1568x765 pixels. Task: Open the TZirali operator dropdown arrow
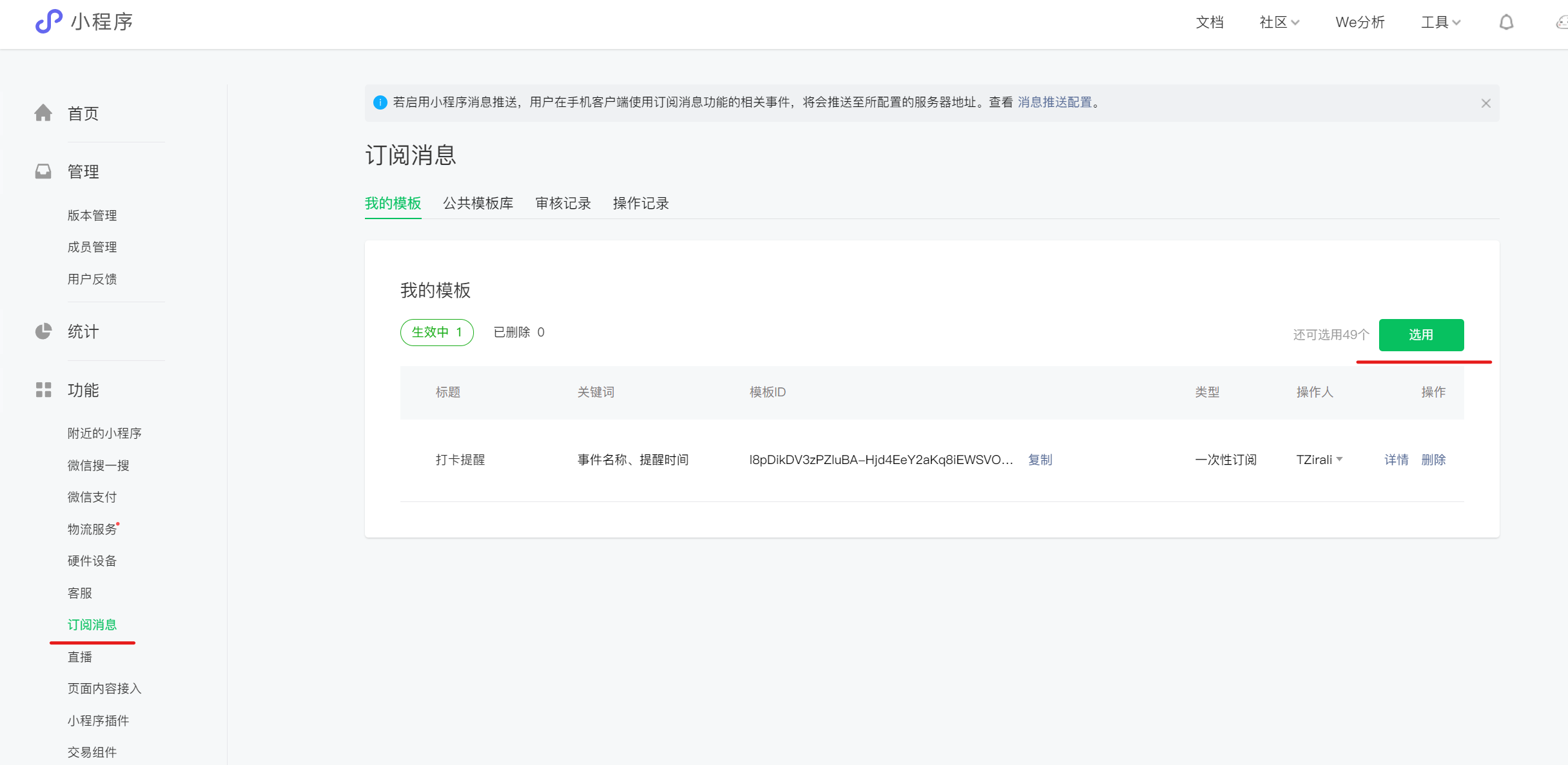coord(1340,460)
